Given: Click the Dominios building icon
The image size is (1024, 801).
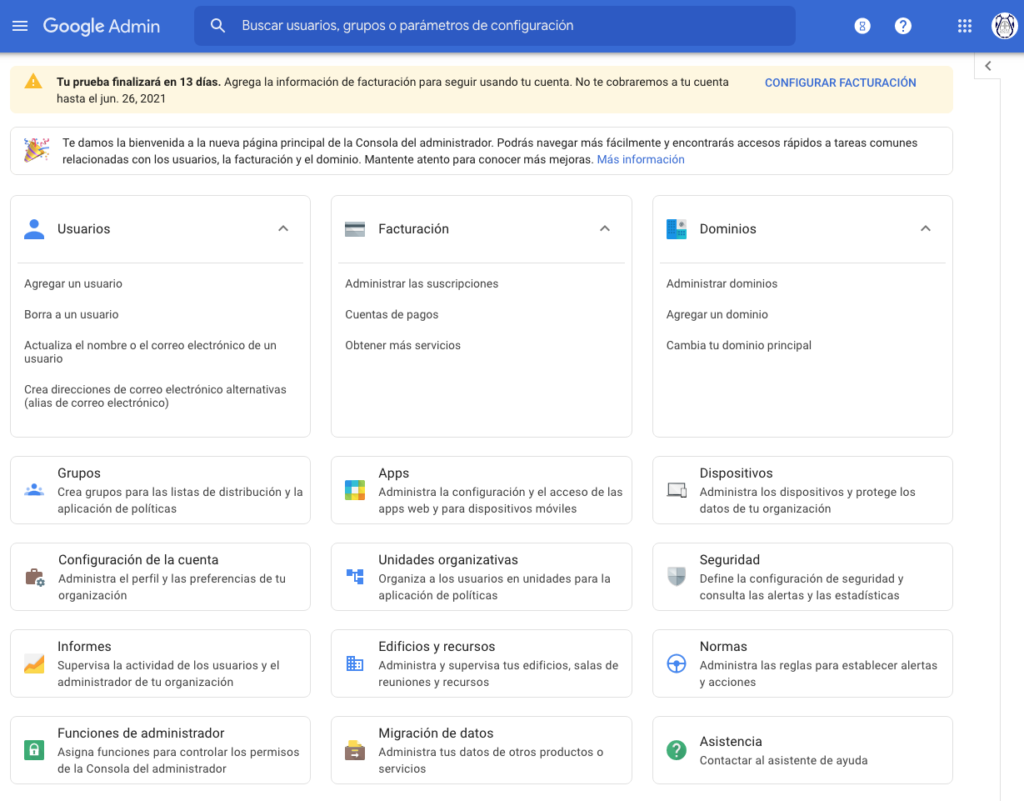Looking at the screenshot, I should point(676,229).
